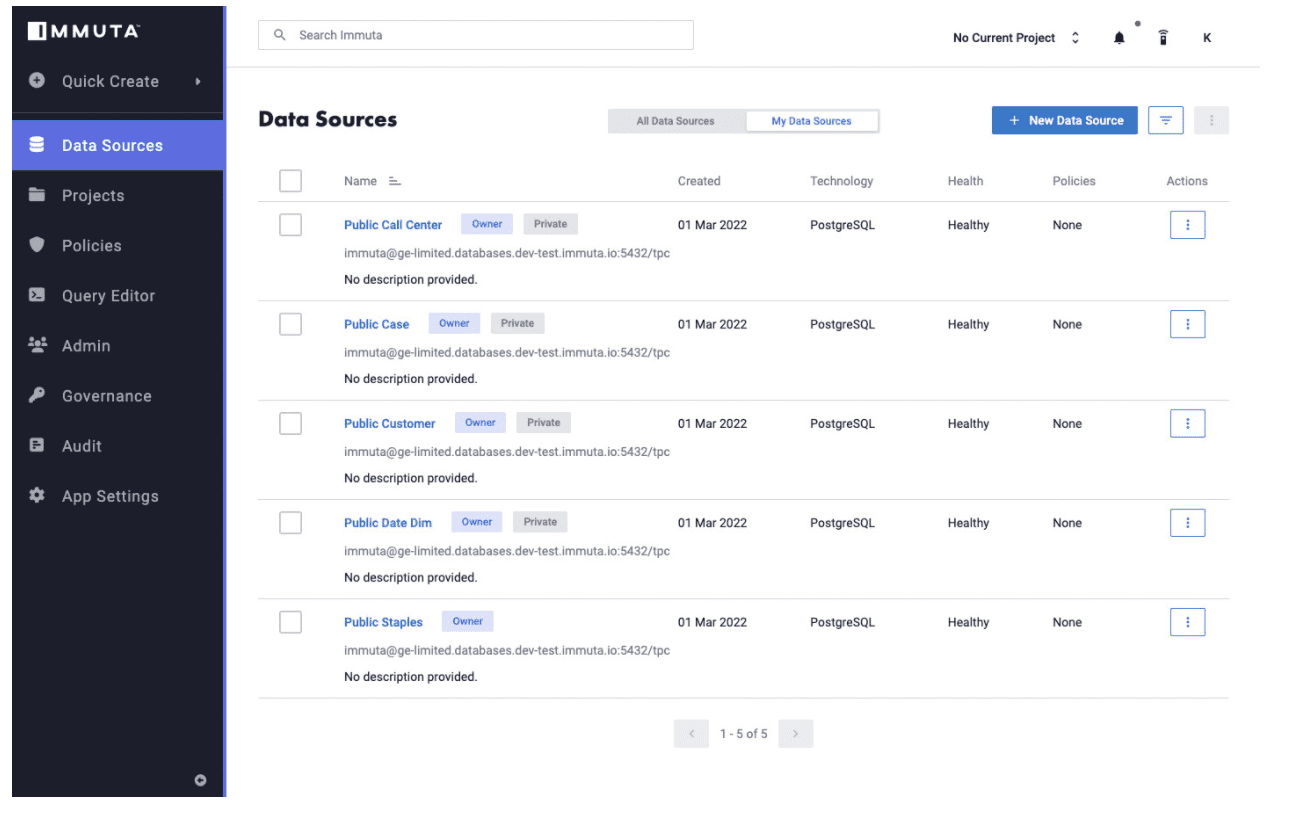Click the Search Immuta field

coord(475,35)
